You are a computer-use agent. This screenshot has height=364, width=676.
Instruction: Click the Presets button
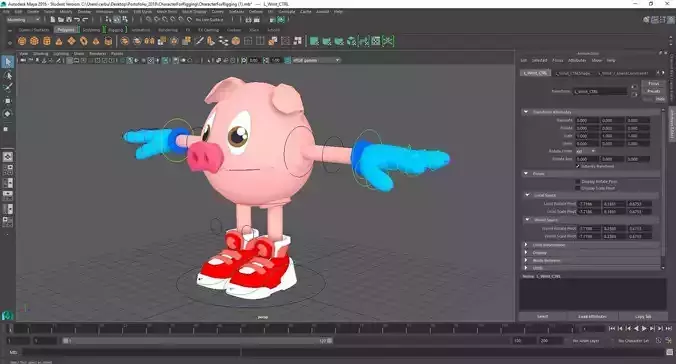pyautogui.click(x=654, y=91)
